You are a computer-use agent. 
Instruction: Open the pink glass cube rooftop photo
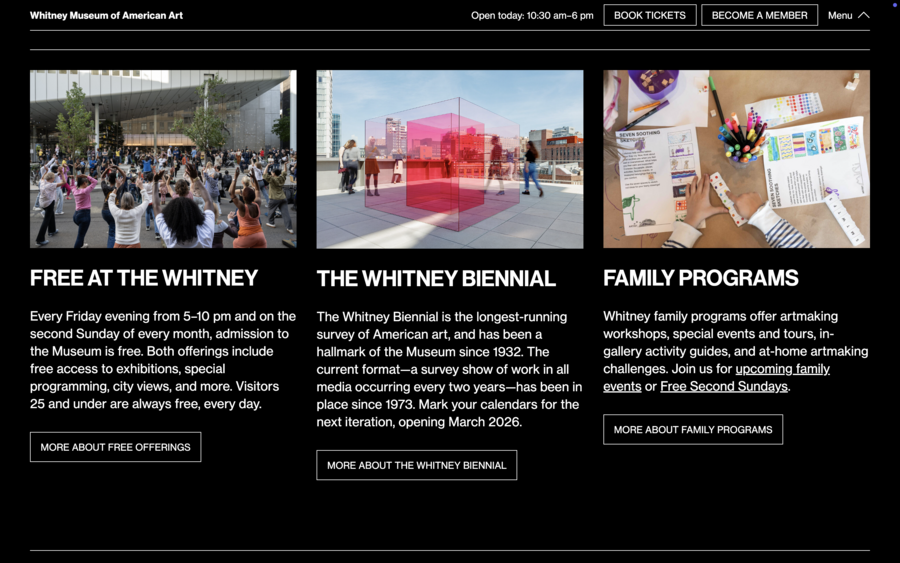(x=449, y=159)
